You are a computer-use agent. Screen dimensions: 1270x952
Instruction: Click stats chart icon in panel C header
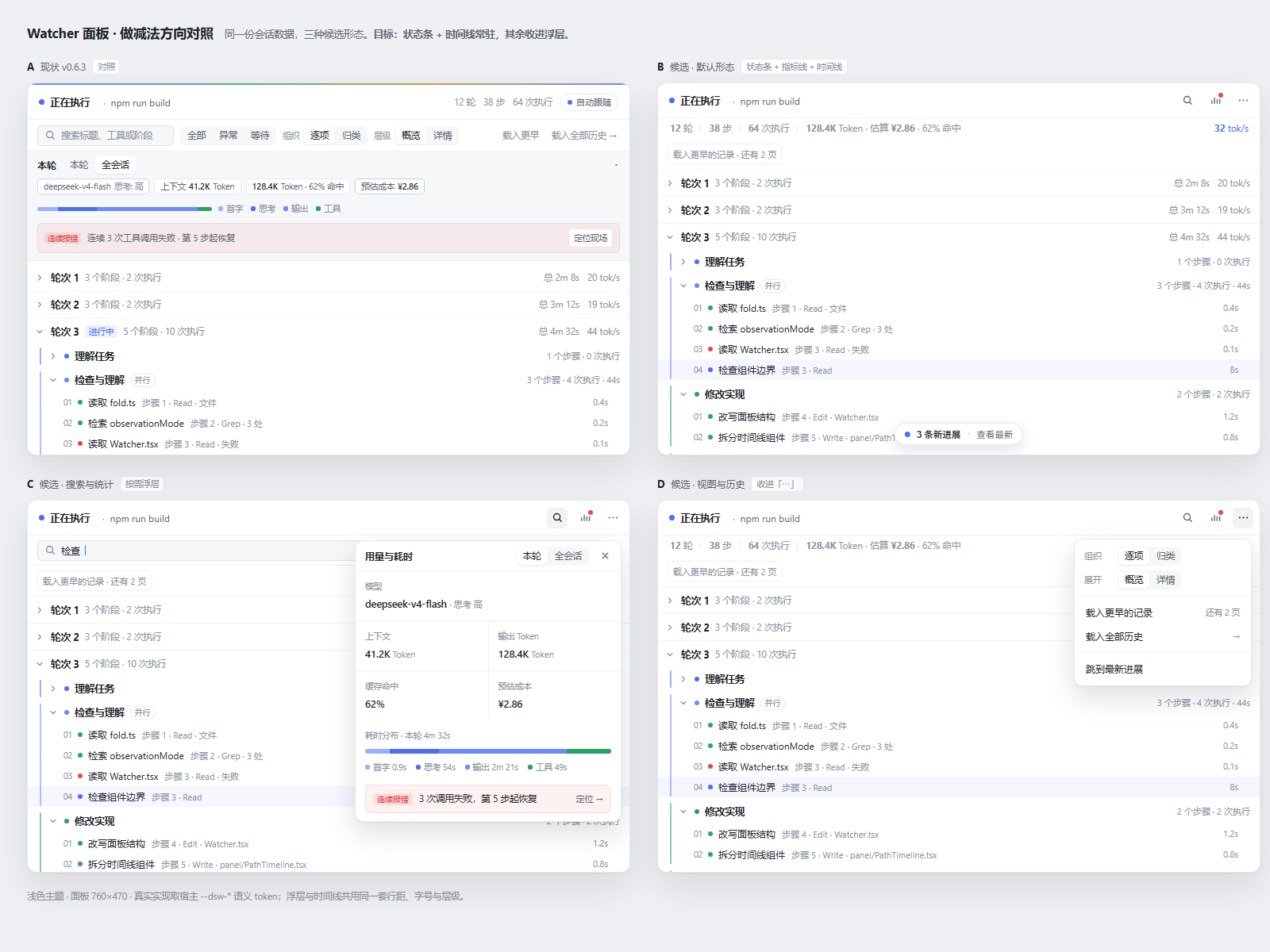coord(586,518)
